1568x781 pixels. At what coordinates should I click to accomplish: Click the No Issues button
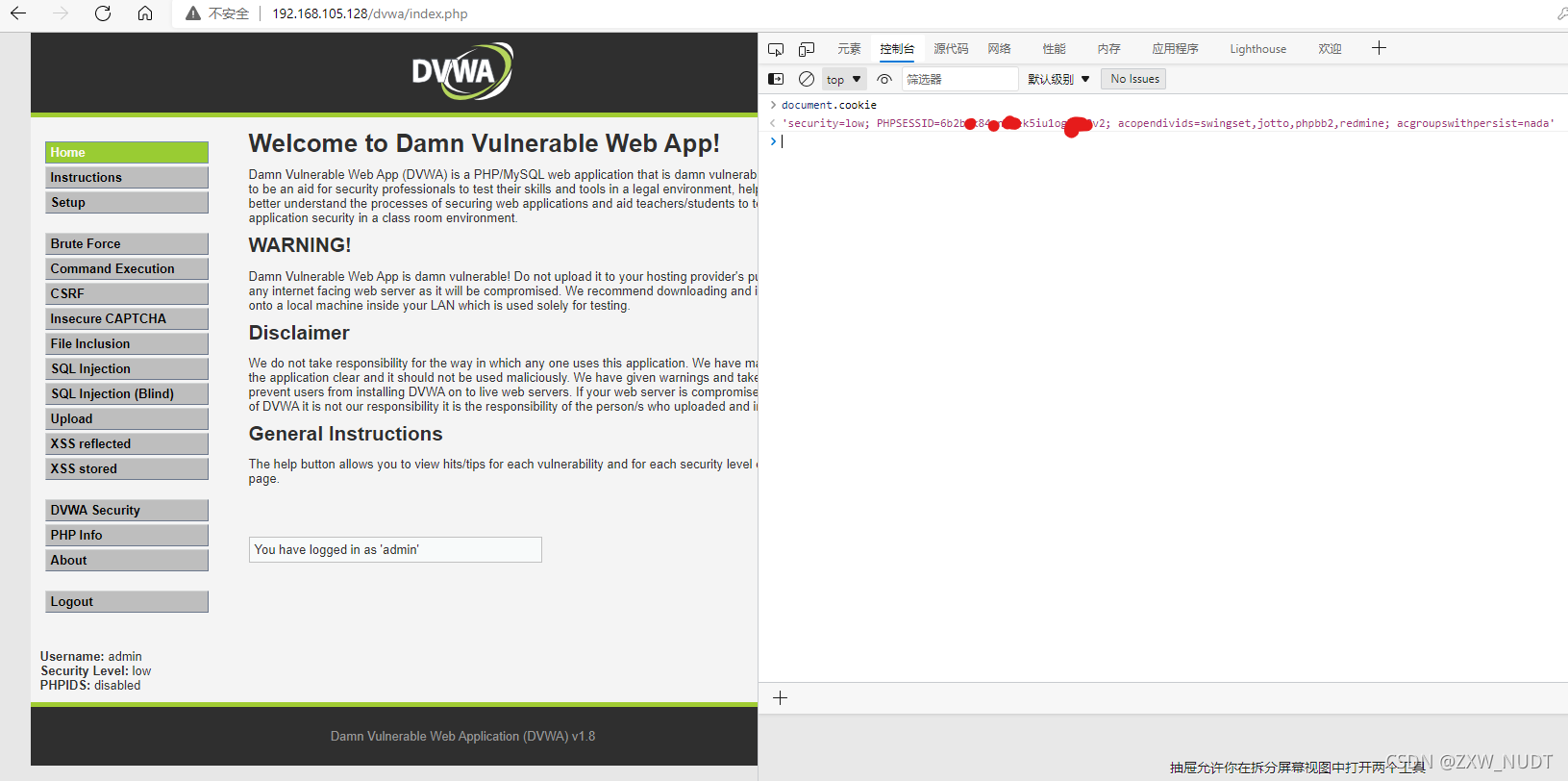click(x=1134, y=79)
